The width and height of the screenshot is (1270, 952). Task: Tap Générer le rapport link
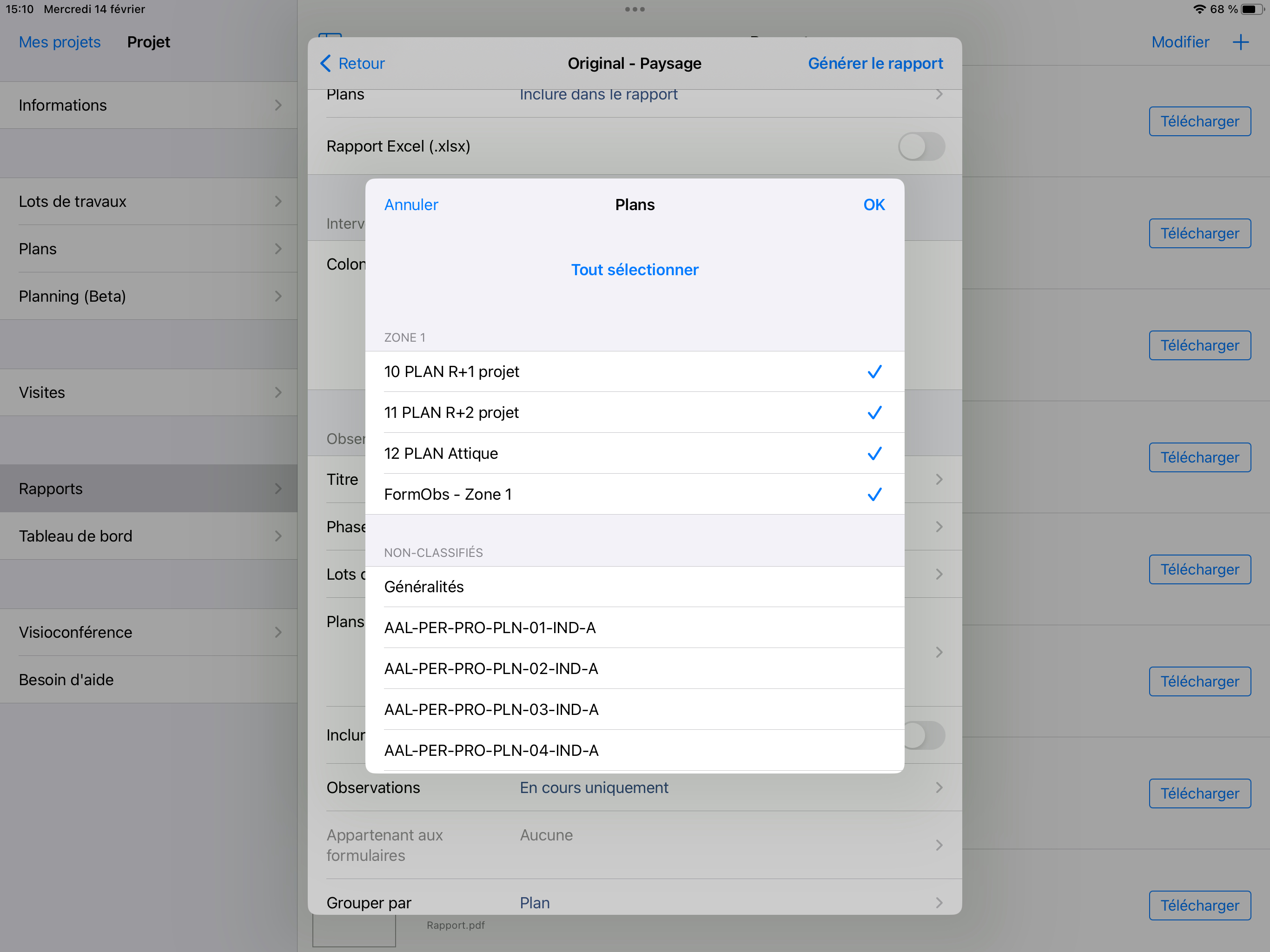875,63
